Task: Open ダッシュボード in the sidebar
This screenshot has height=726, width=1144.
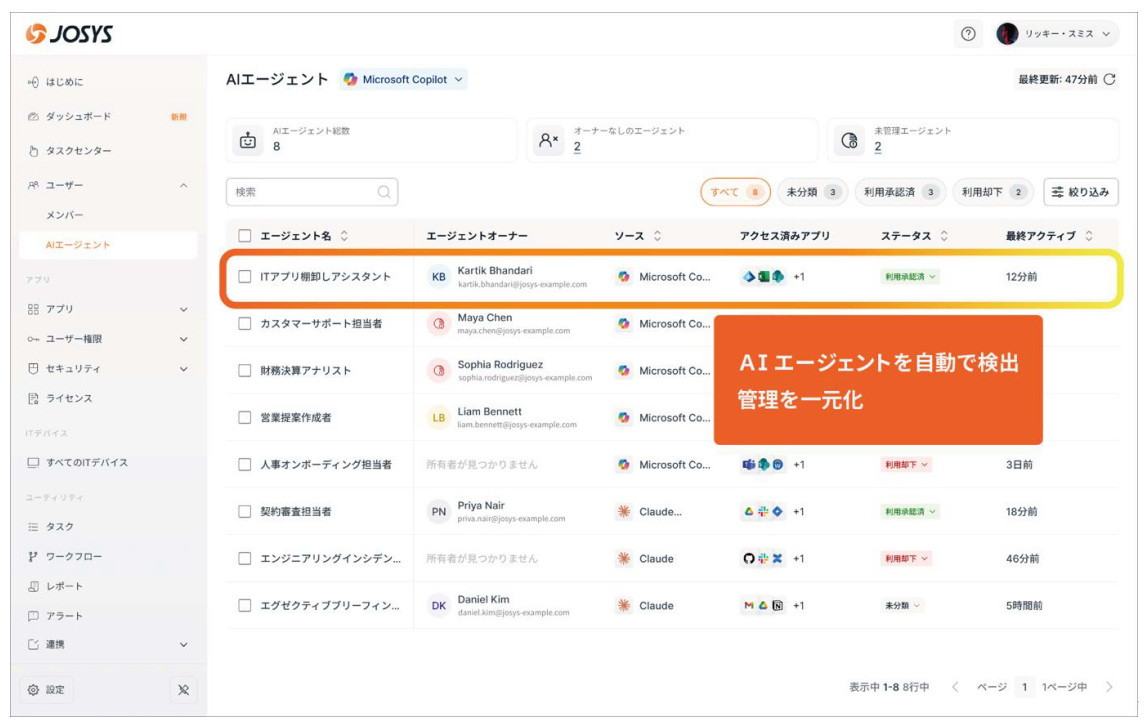Action: (x=79, y=117)
